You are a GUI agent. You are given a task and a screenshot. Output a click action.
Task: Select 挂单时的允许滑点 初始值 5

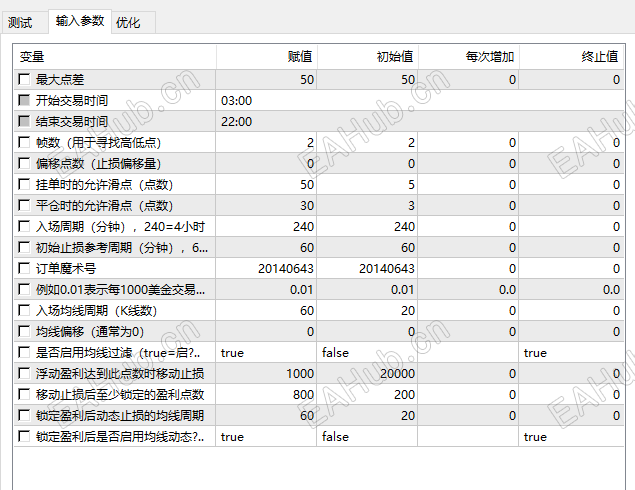coord(367,185)
